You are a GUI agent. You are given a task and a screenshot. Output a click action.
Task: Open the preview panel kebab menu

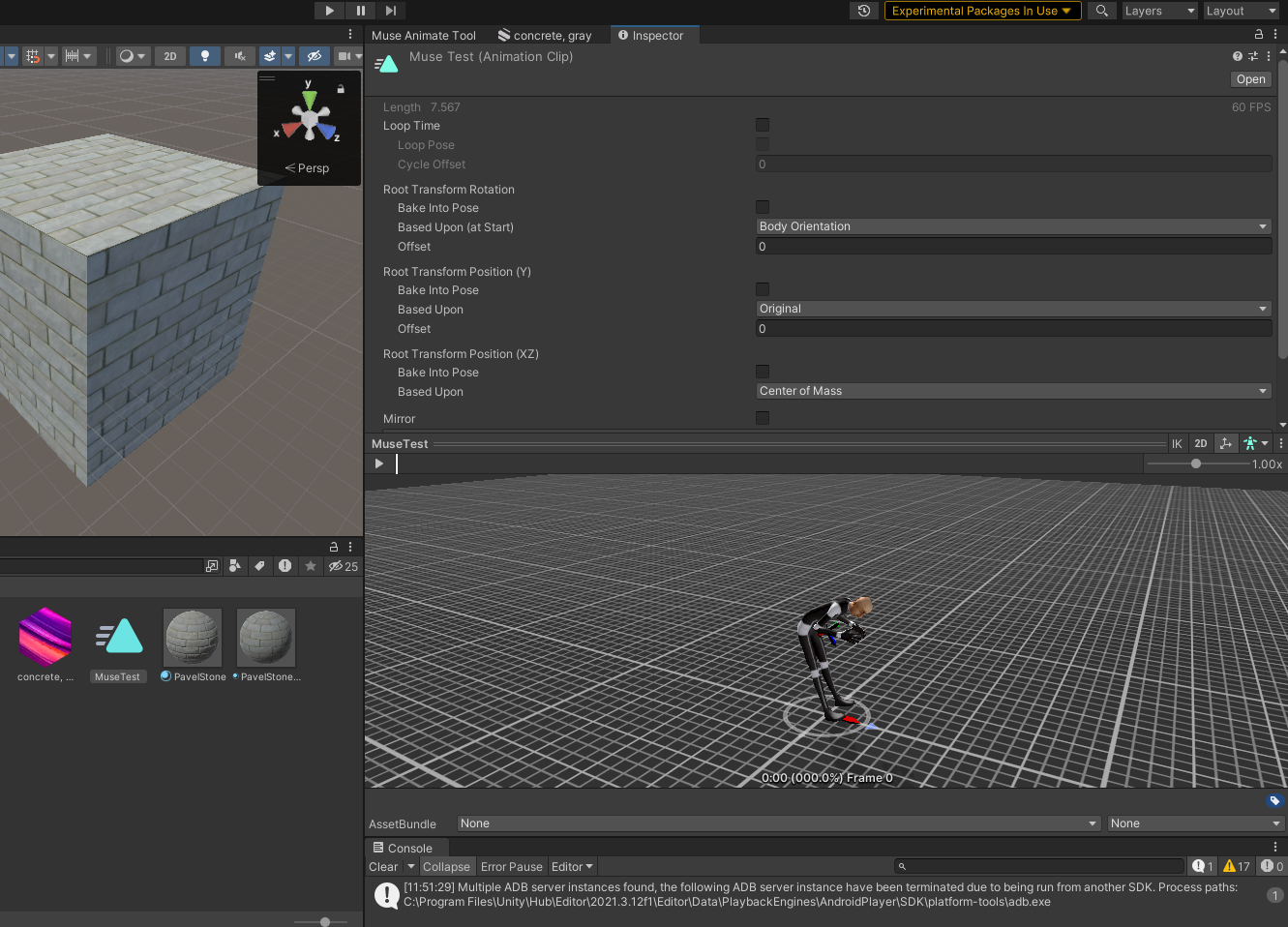click(1280, 444)
